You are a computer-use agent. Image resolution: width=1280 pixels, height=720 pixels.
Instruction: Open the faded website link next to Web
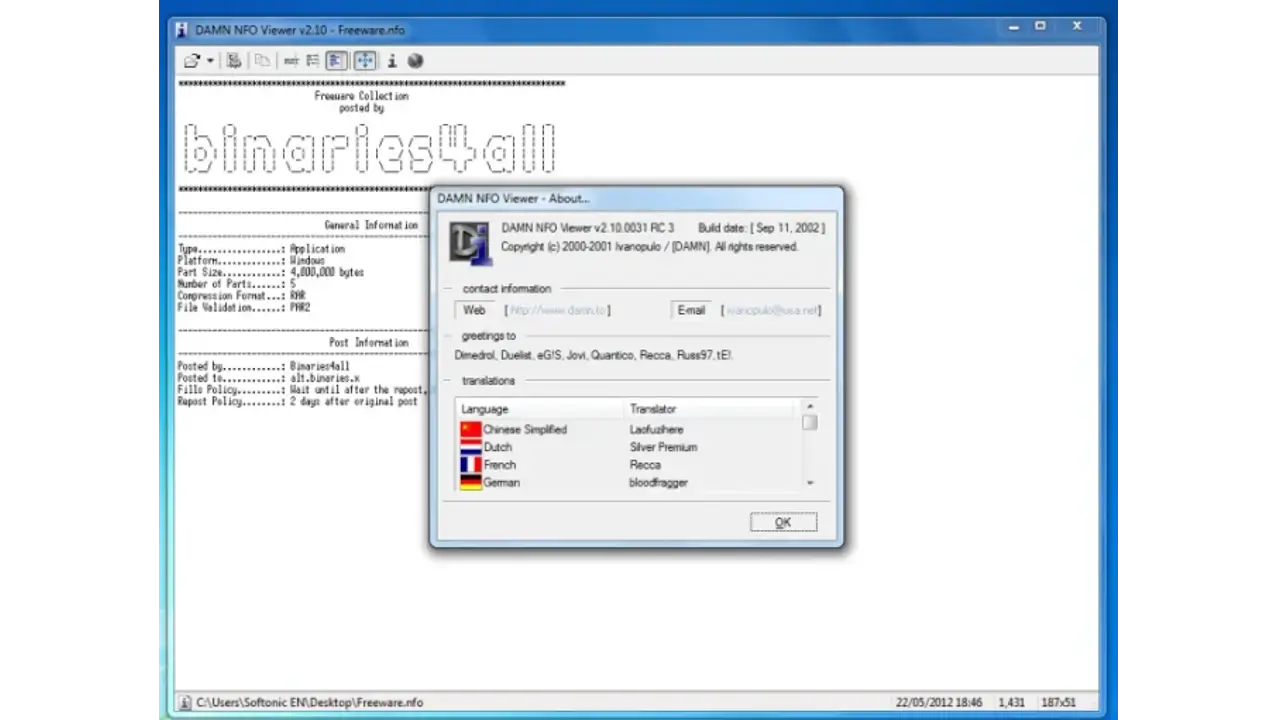557,310
